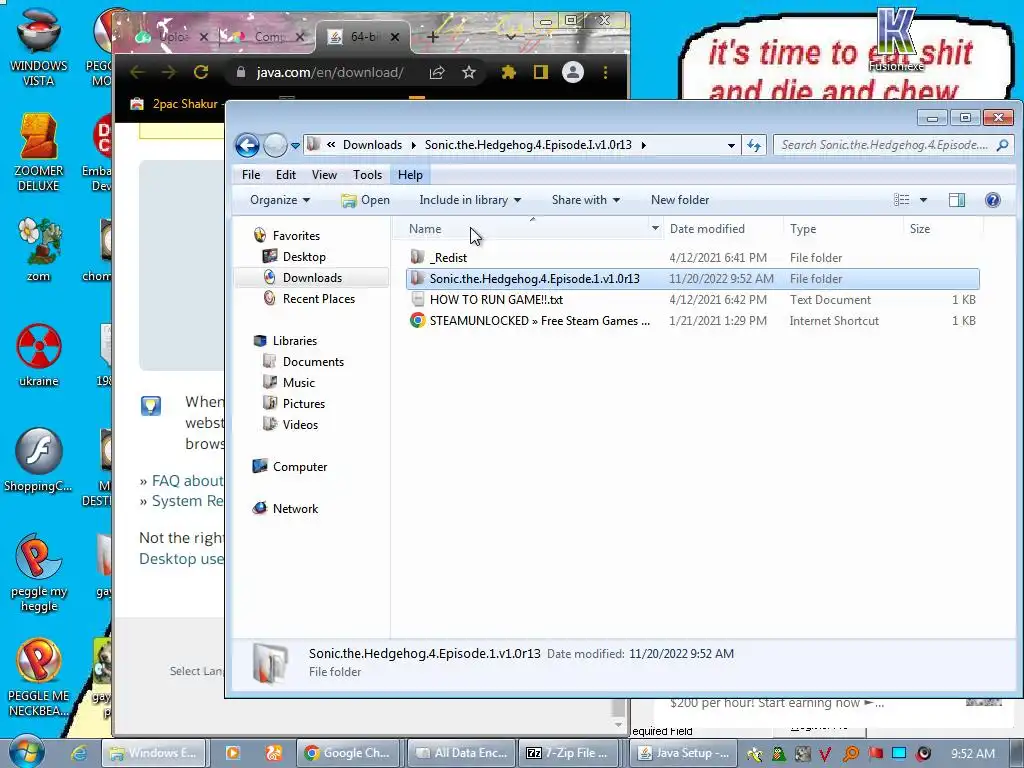Select Sonic.the.Hedgehog.4.Episode.1.v1.0r13 folder row
The image size is (1024, 768).
692,278
